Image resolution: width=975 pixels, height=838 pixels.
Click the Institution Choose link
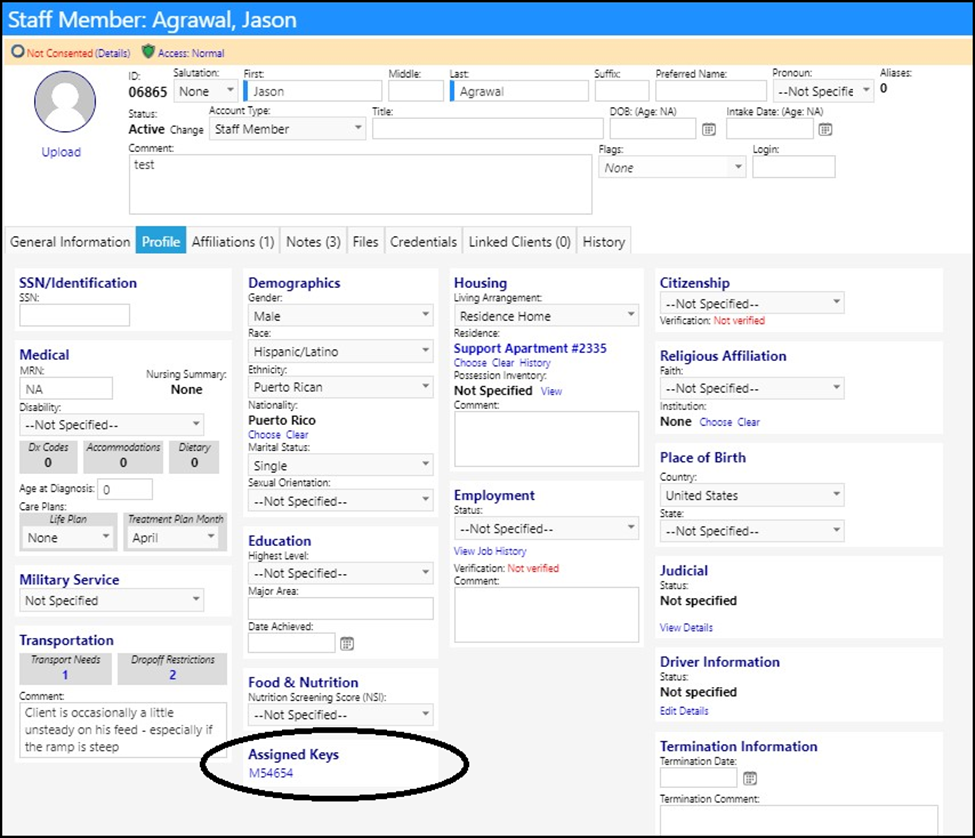point(716,421)
